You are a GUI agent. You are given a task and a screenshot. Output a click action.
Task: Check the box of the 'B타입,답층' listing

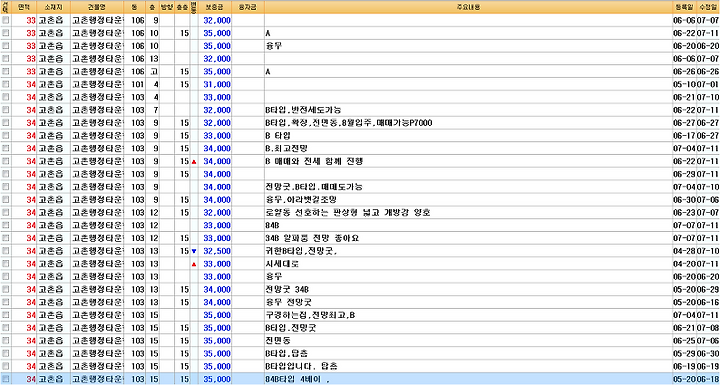tap(6, 354)
